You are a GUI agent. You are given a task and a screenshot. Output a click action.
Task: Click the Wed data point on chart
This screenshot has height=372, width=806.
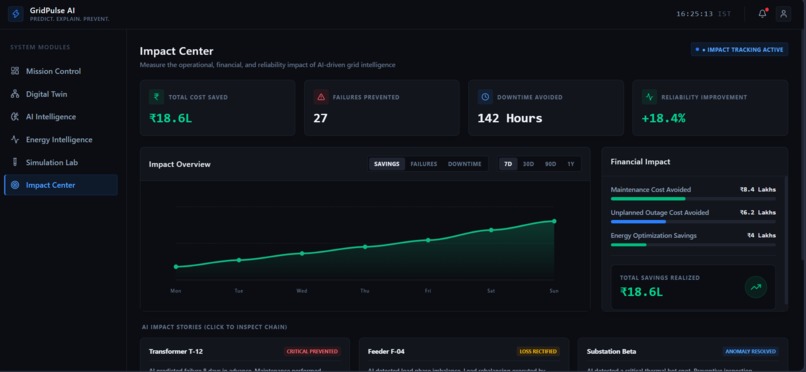click(x=302, y=253)
